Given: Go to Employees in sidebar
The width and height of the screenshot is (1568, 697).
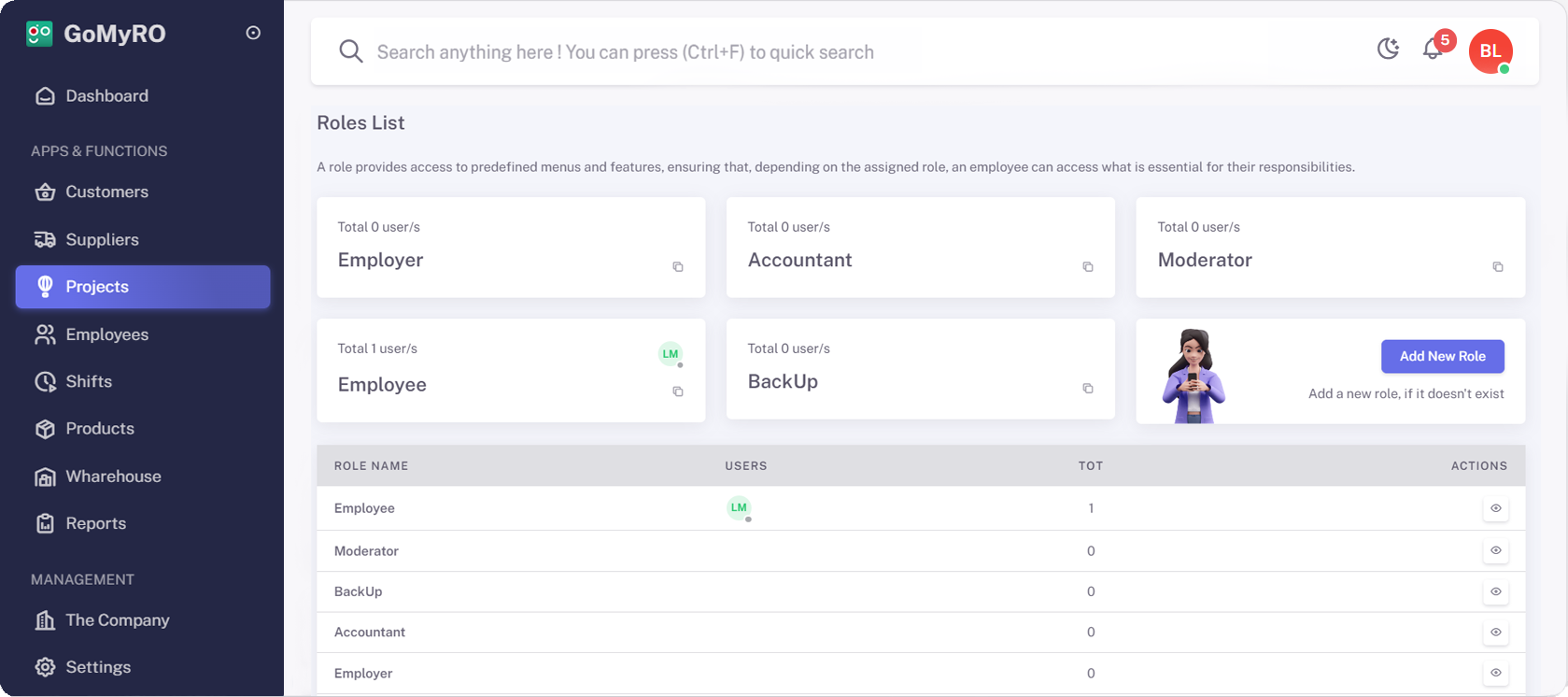Looking at the screenshot, I should (106, 334).
